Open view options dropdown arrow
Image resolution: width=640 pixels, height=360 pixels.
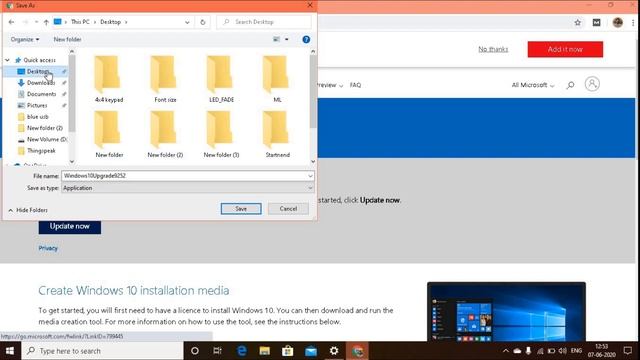coord(287,40)
